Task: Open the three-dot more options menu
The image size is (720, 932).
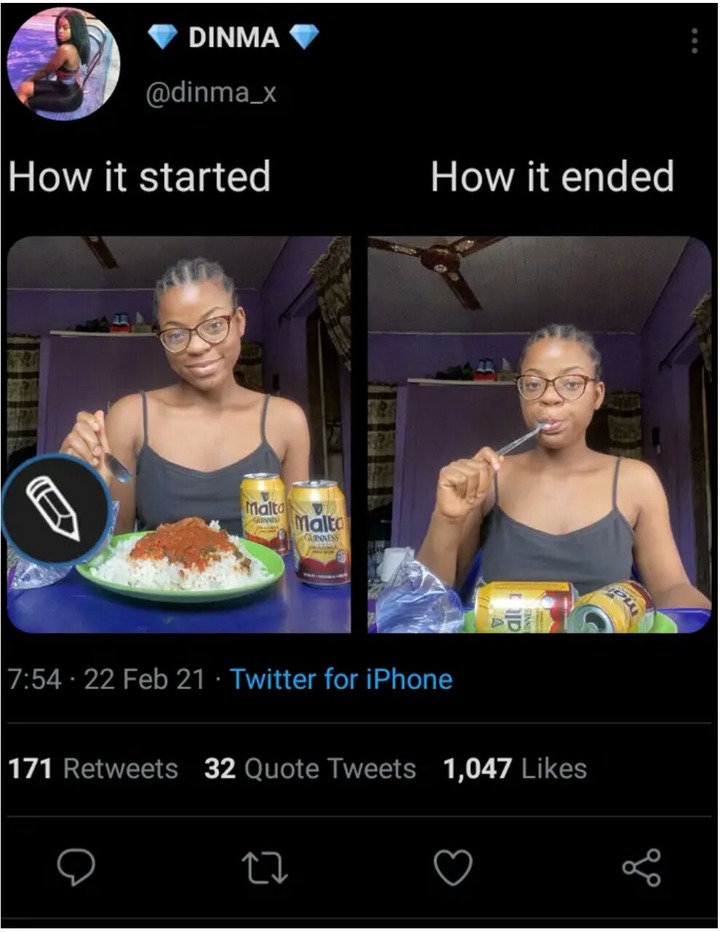Action: pyautogui.click(x=693, y=40)
